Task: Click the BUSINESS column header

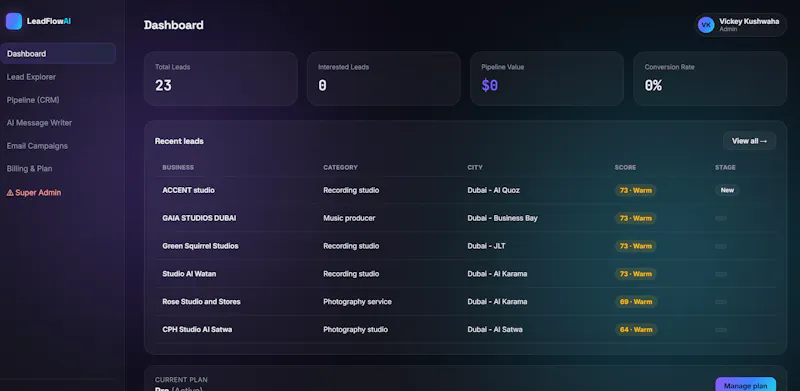Action: (x=178, y=167)
